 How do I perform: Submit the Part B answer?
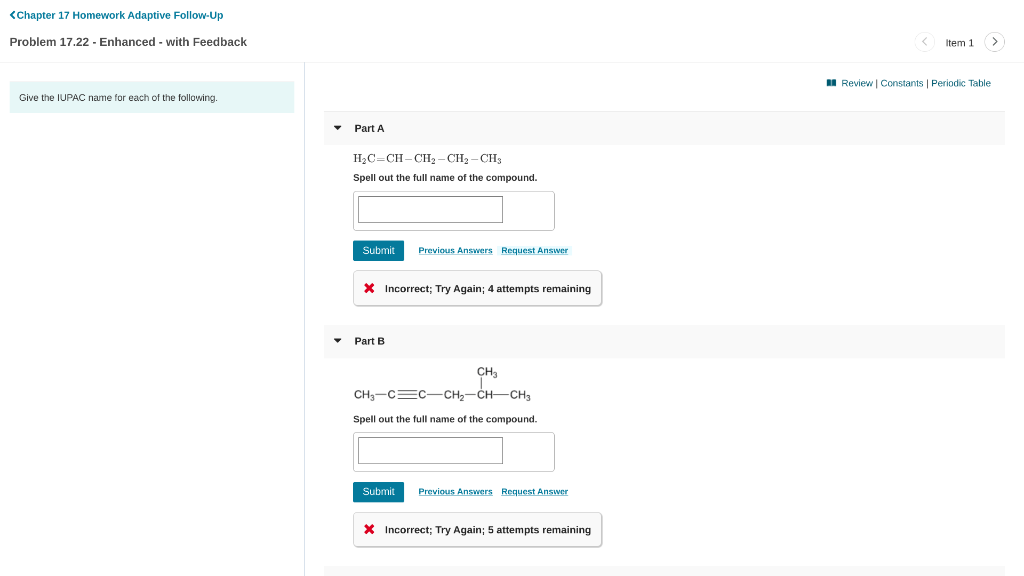coord(378,491)
